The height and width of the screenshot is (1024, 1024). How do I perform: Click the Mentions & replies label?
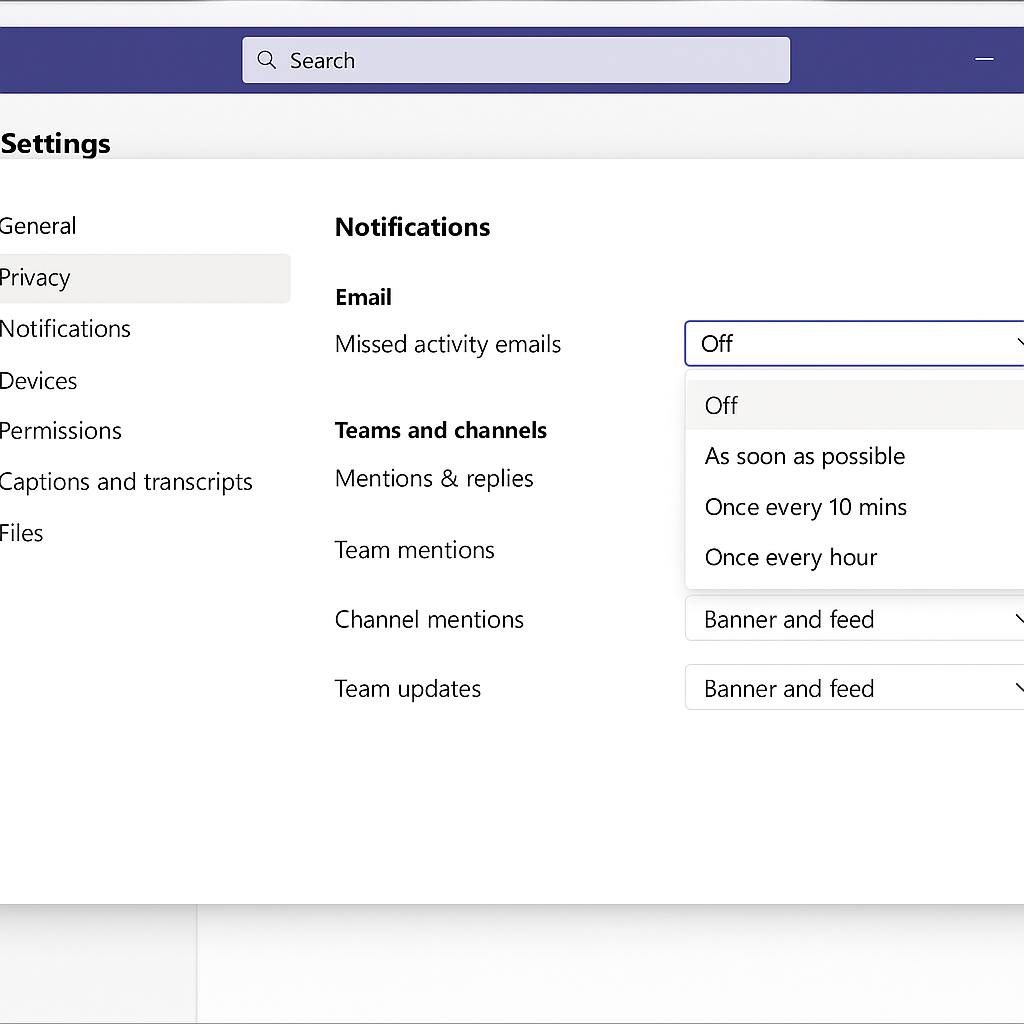tap(434, 479)
